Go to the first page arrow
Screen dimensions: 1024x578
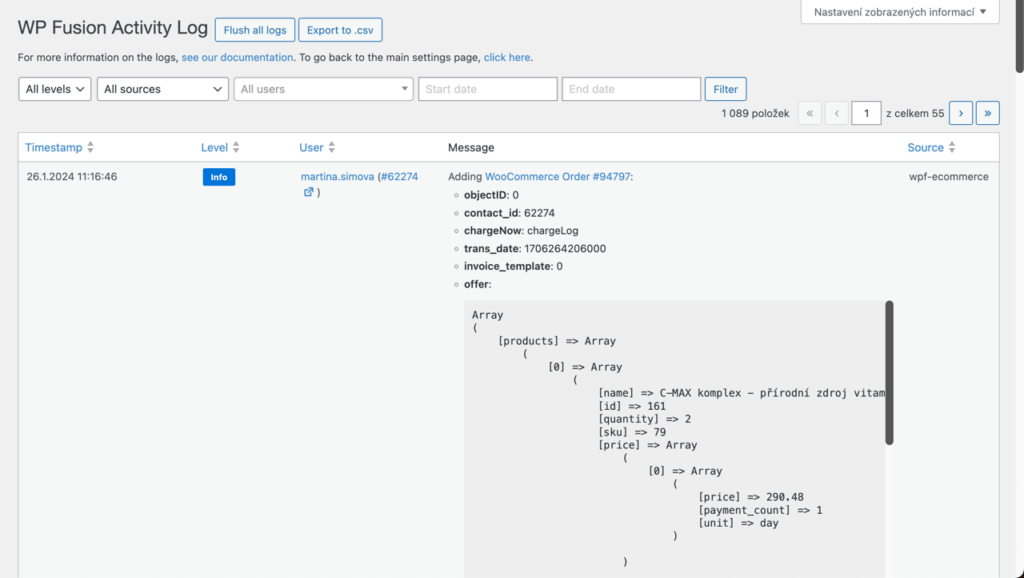coord(810,113)
